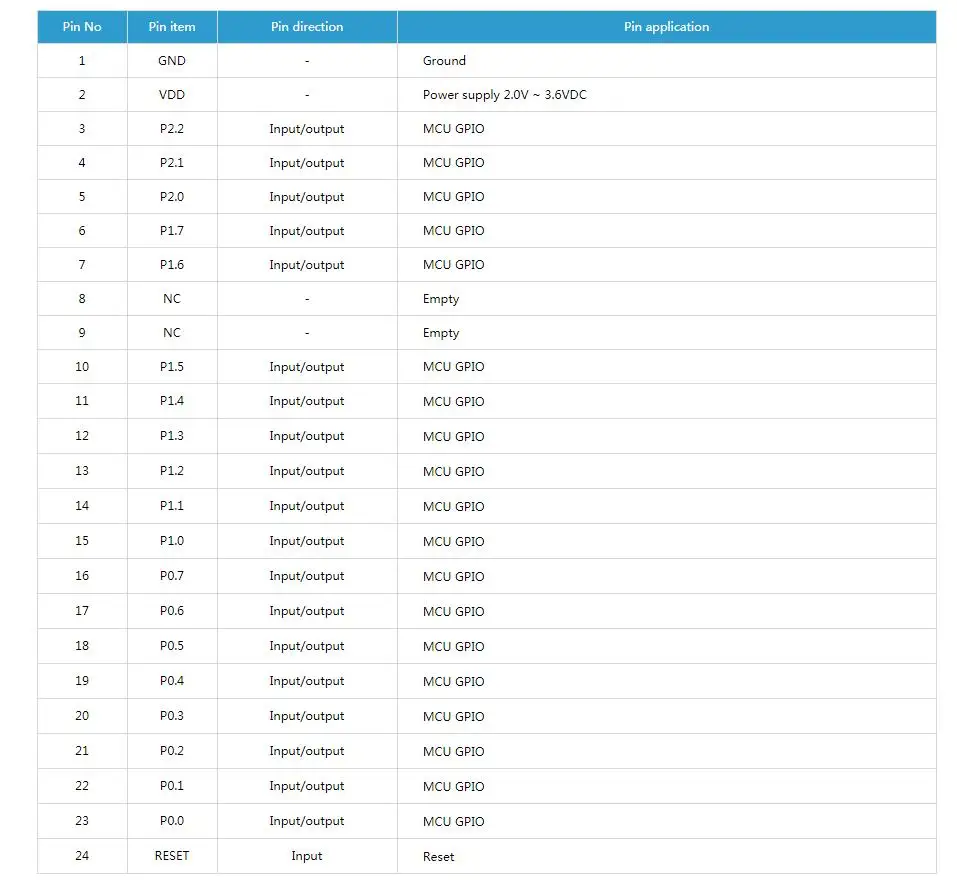This screenshot has height=895, width=957.
Task: Select the P2.1 pin item cell
Action: pos(172,163)
